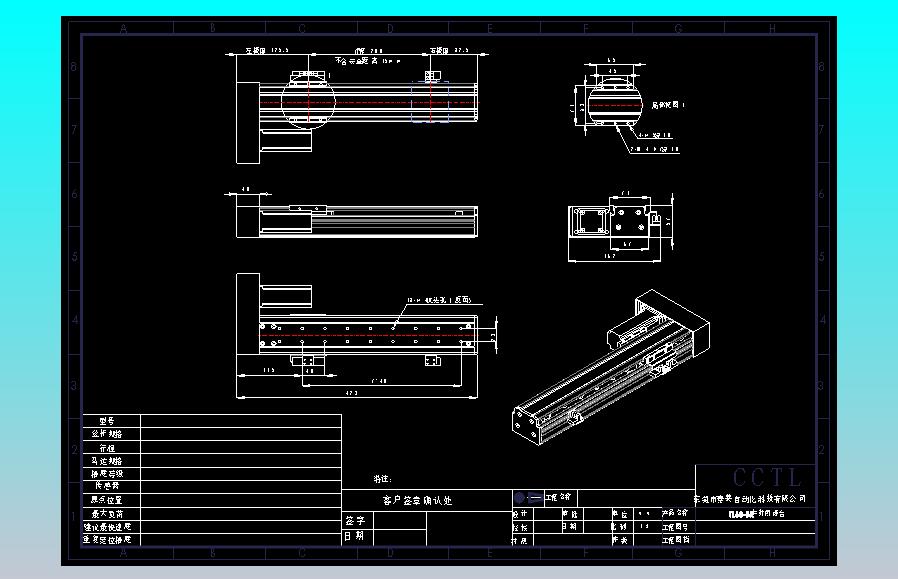This screenshot has height=579, width=898.
Task: Click the 型号 label in the spec table
Action: click(107, 421)
